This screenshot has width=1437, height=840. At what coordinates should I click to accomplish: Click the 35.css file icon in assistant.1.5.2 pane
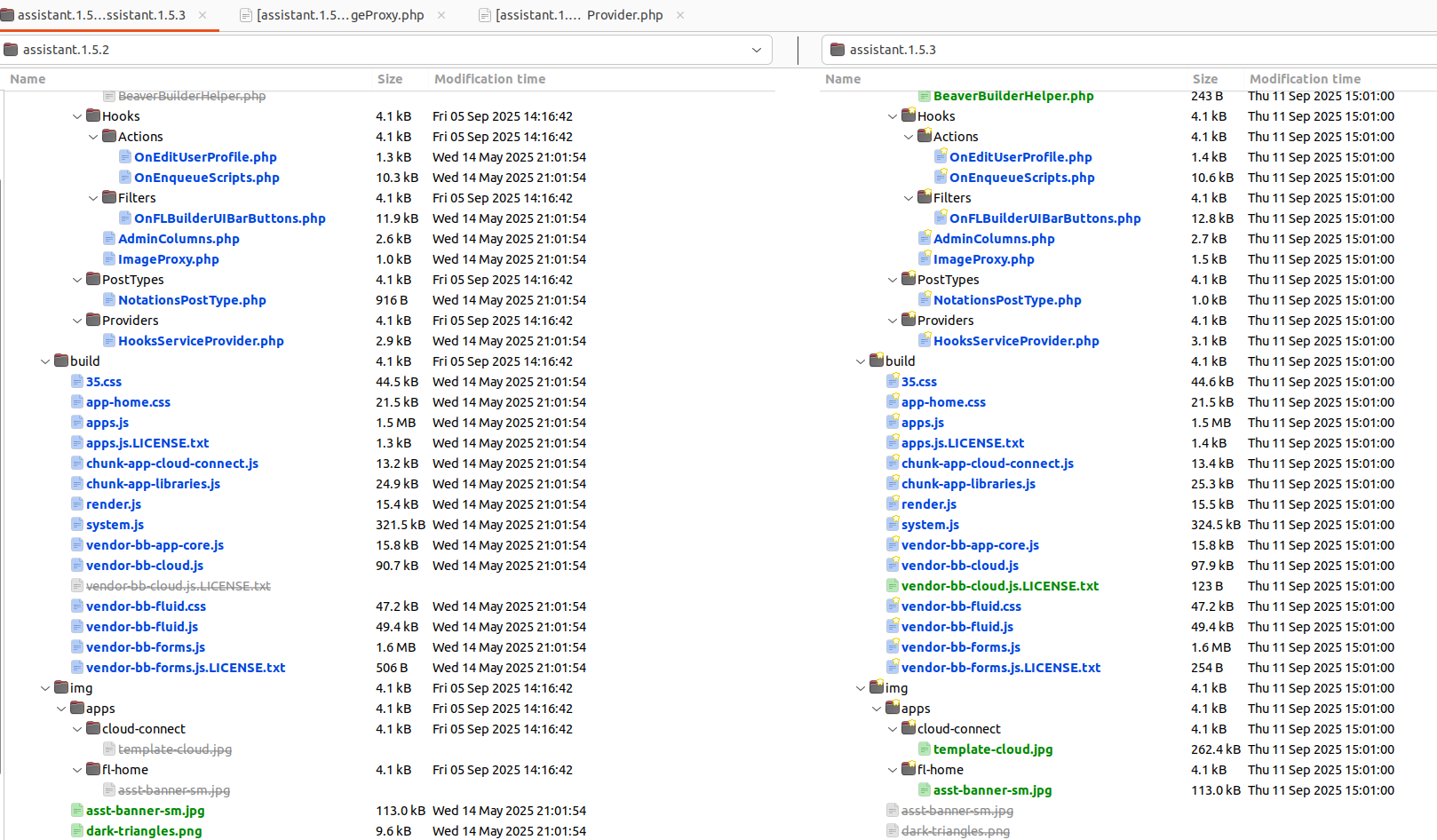pos(77,382)
